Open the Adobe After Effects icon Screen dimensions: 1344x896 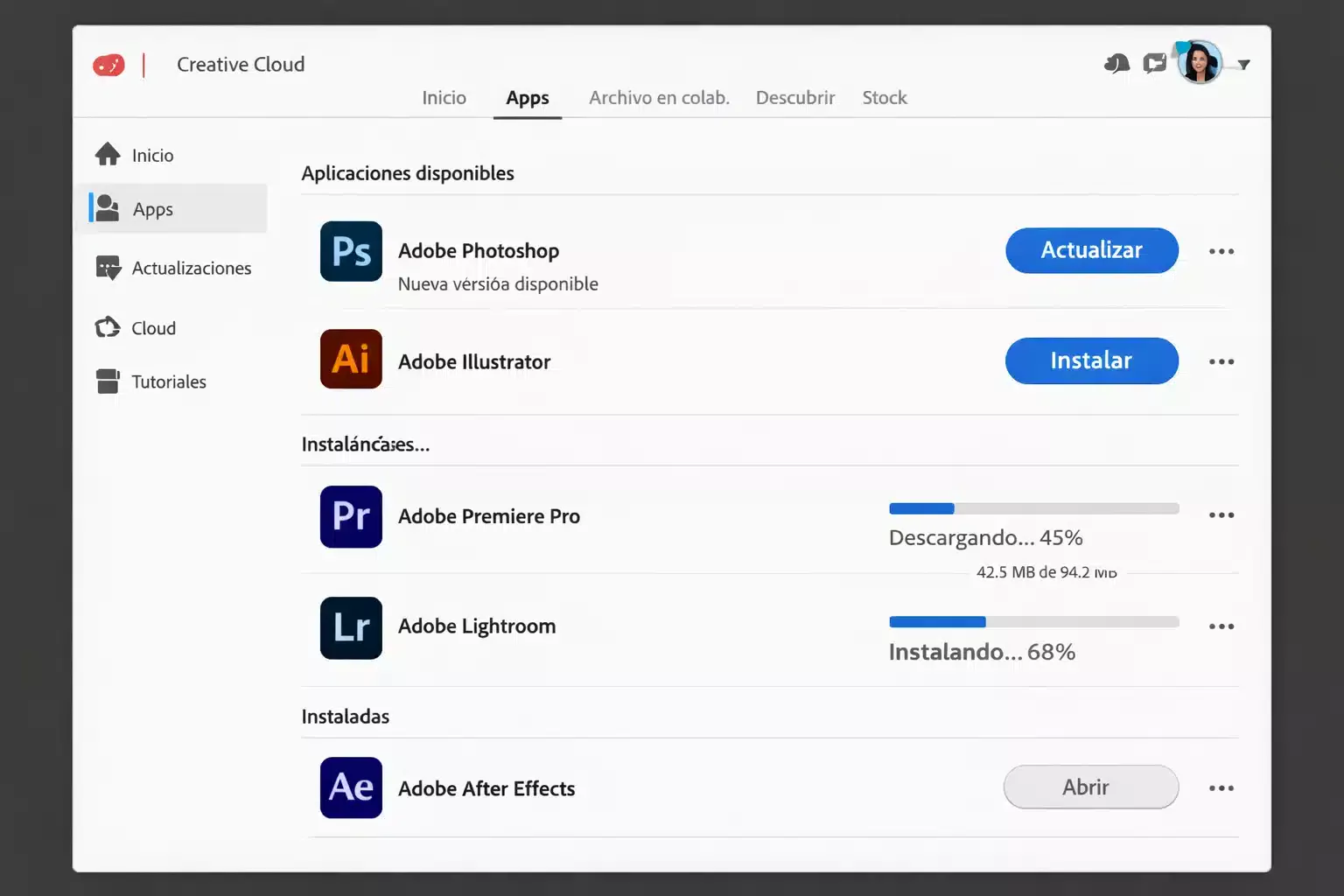[350, 787]
